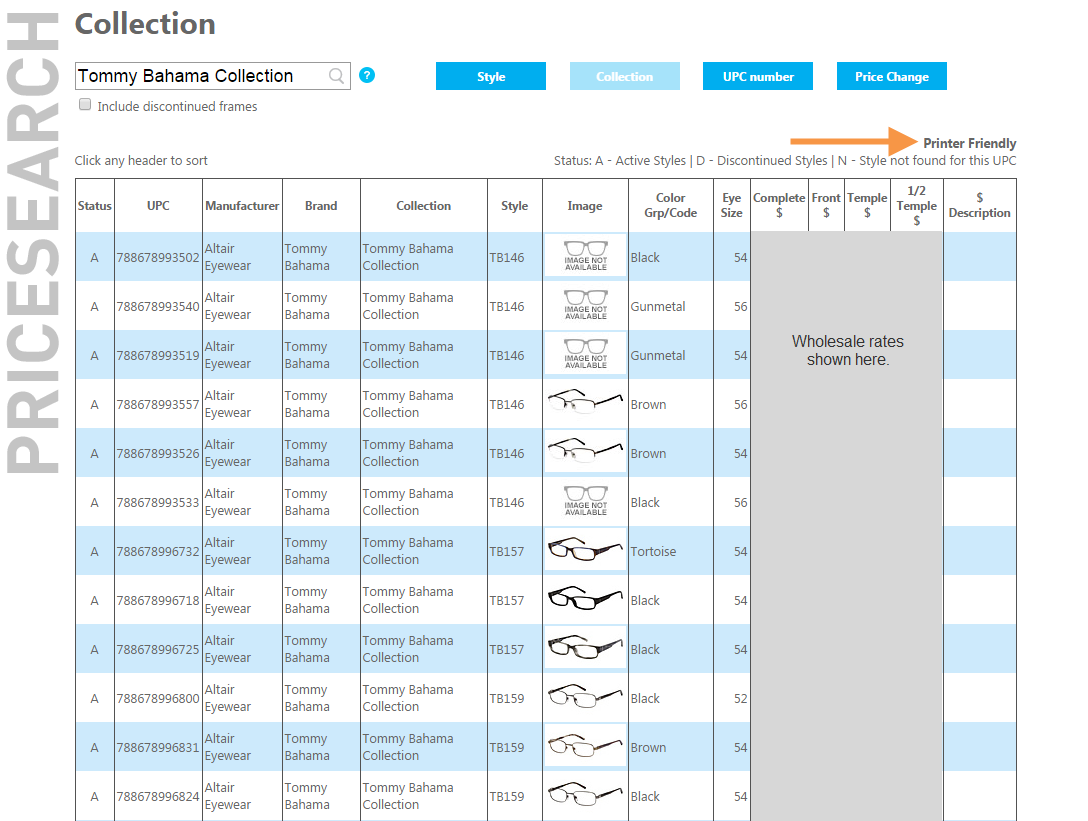Image resolution: width=1088 pixels, height=821 pixels.
Task: Select the Collection search tab
Action: point(624,76)
